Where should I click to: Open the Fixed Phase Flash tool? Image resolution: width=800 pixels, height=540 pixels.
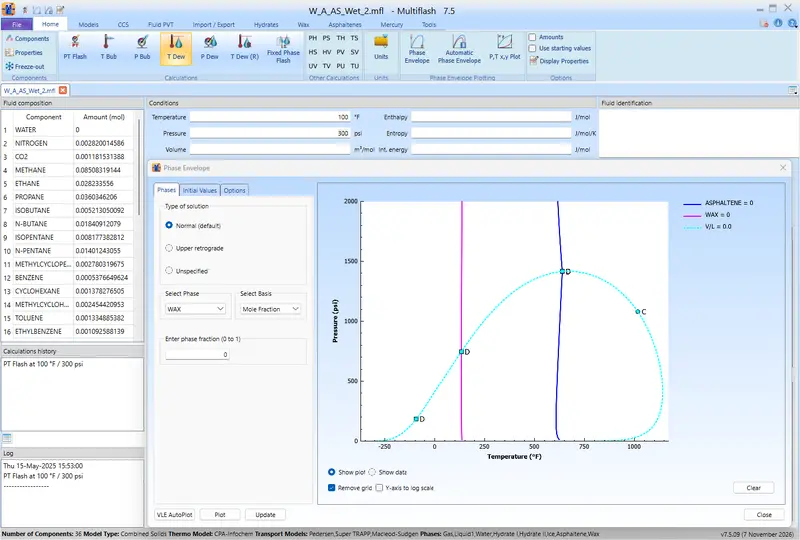coord(283,47)
